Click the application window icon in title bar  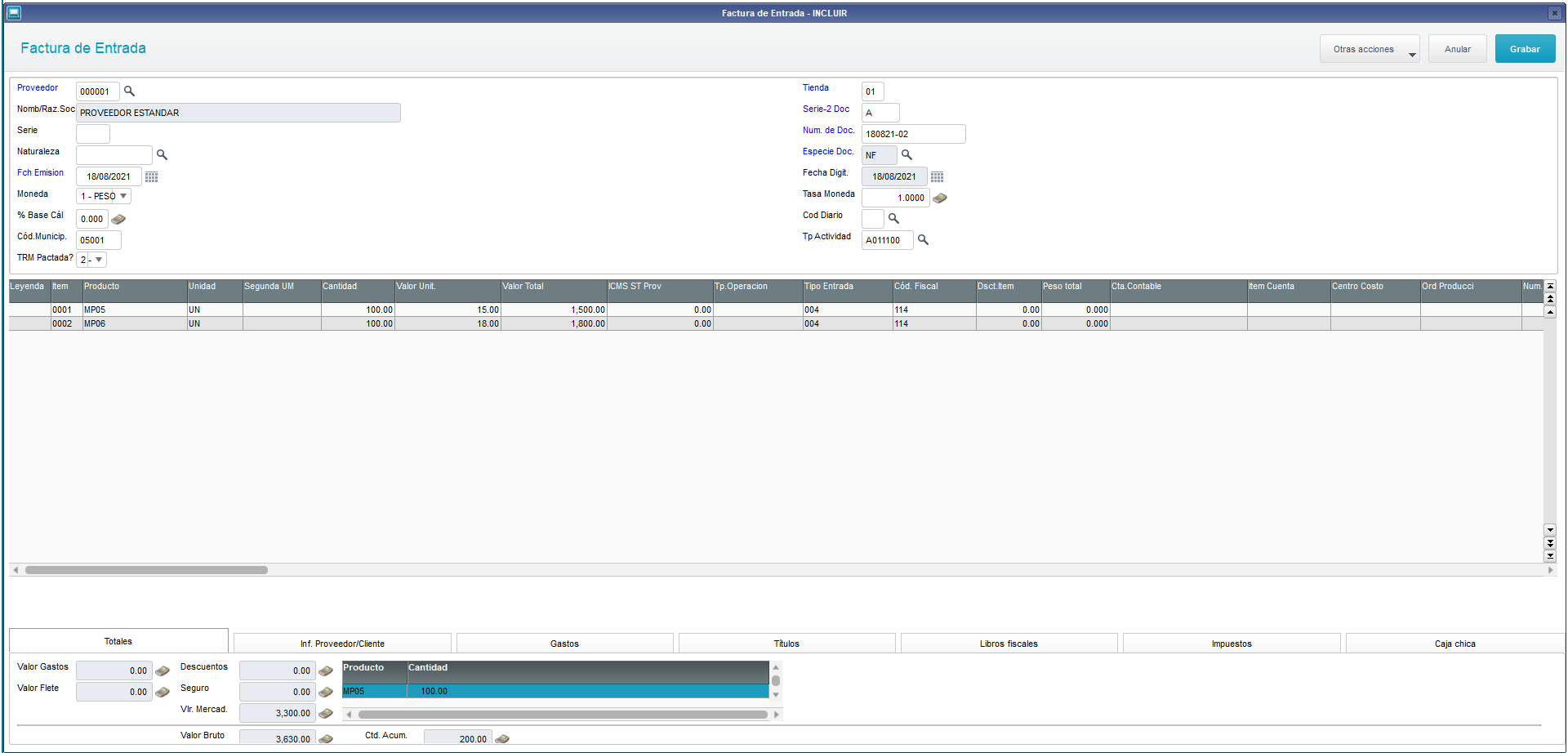(x=14, y=13)
